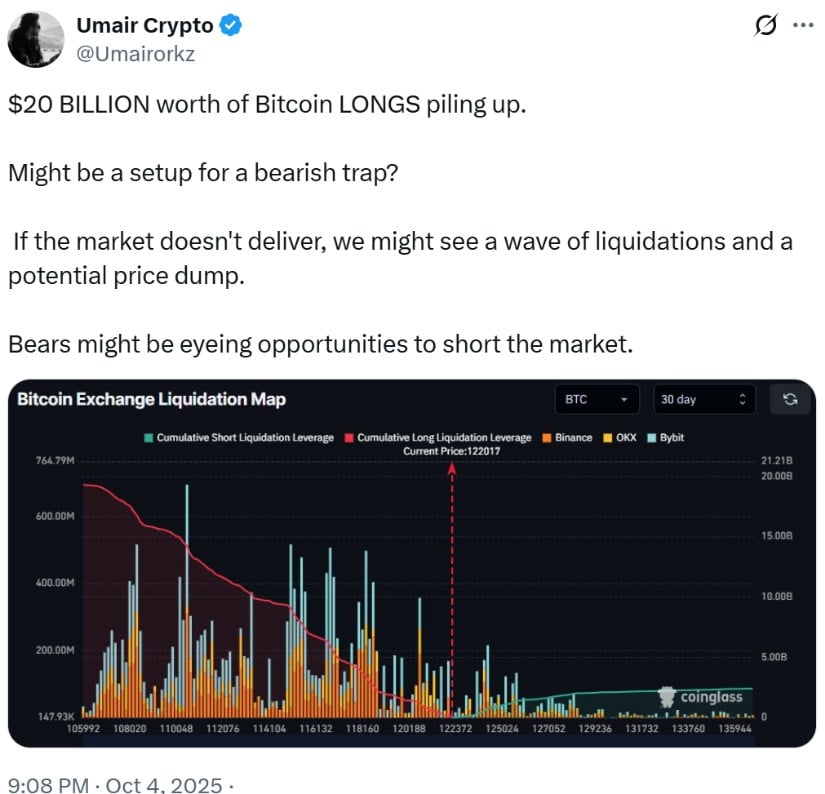Hide the OKX legend series

[619, 438]
